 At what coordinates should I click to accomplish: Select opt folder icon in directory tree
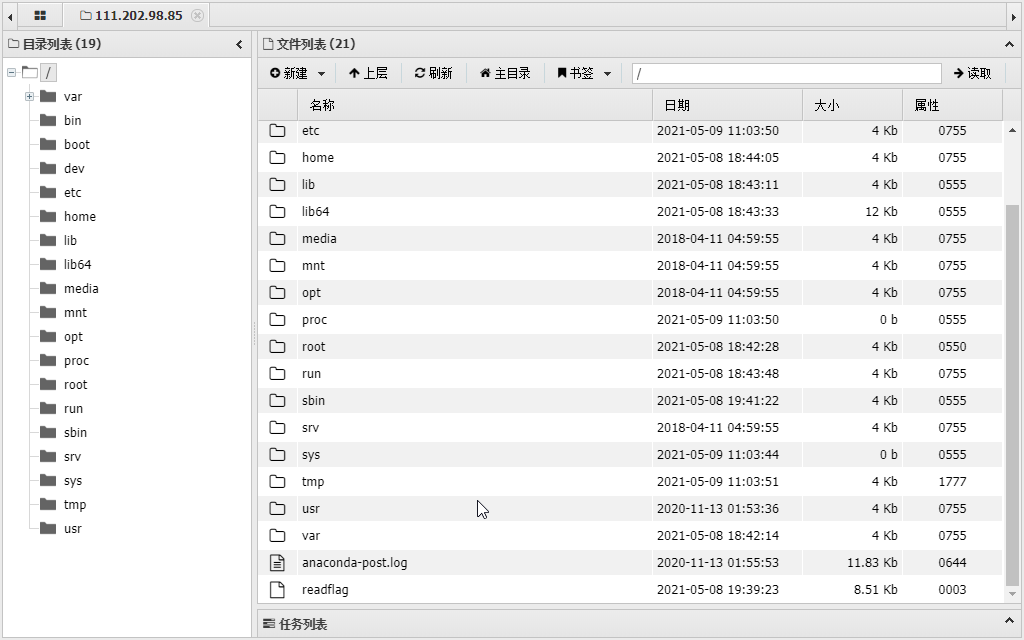(x=48, y=336)
